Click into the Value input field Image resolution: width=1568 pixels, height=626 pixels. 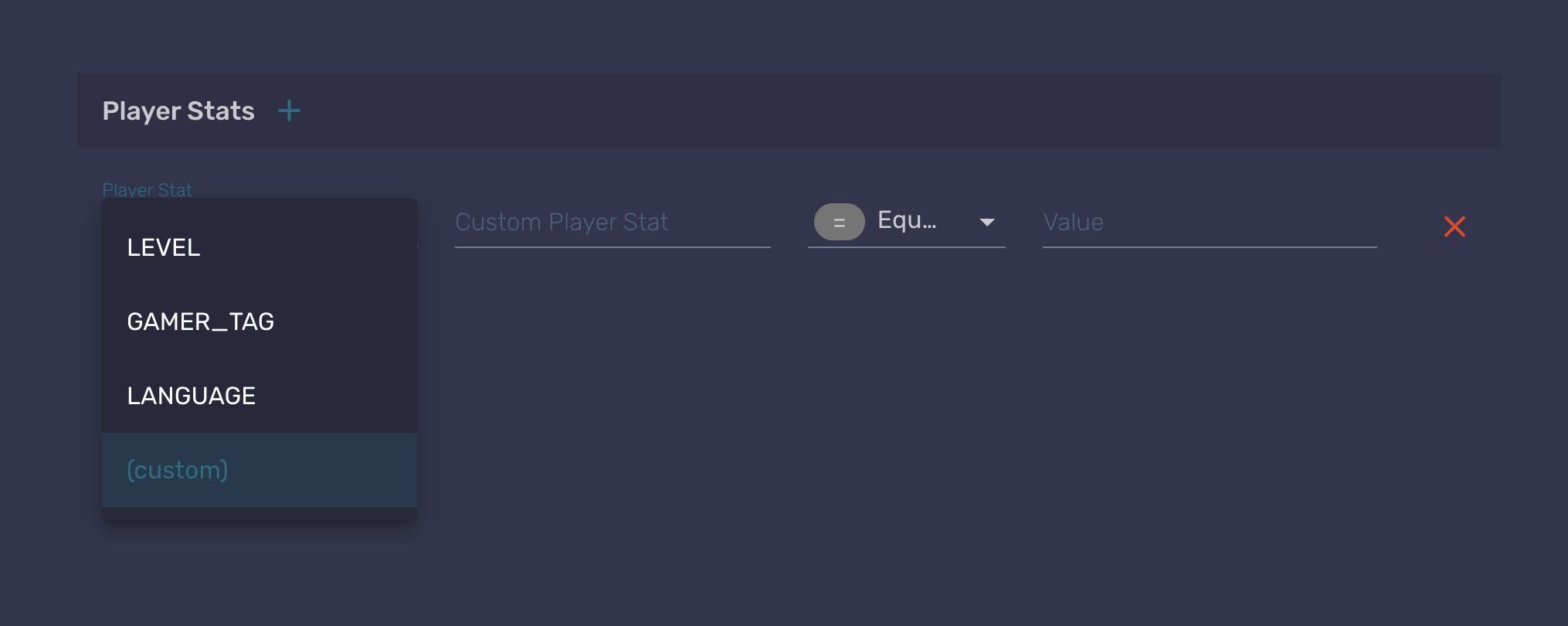(x=1209, y=223)
